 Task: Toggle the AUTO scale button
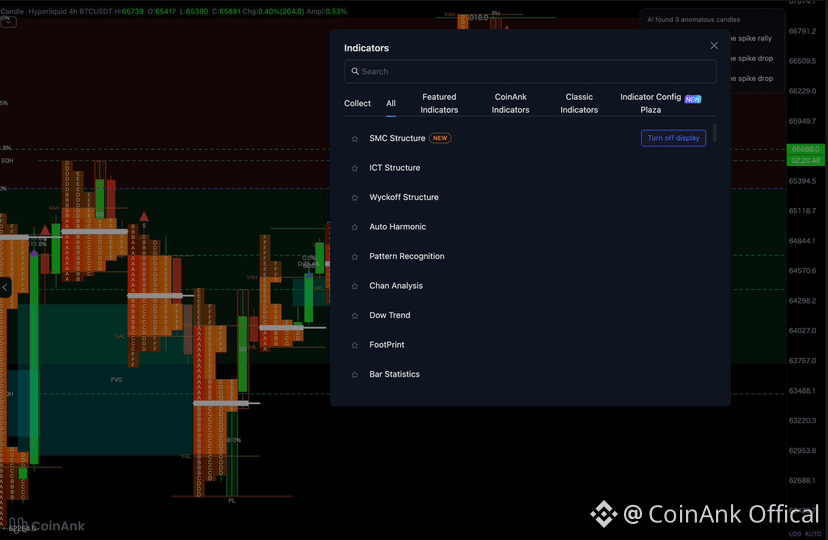click(x=813, y=534)
